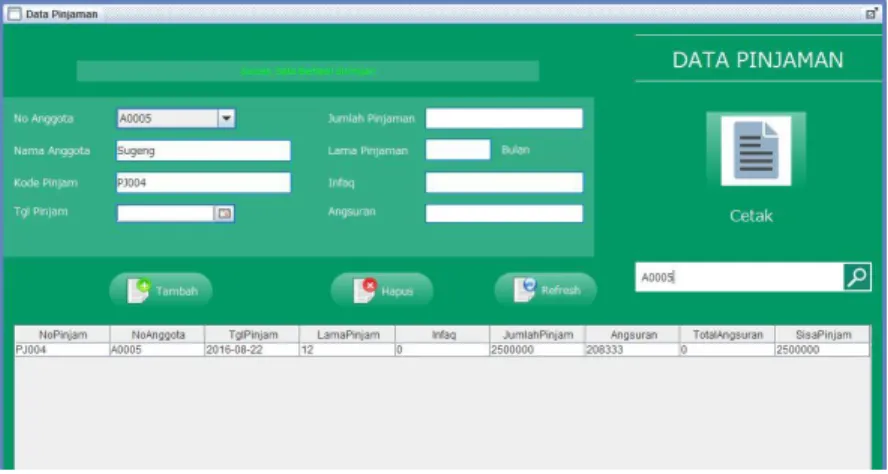Image resolution: width=888 pixels, height=474 pixels.
Task: Click the Cetak label
Action: click(x=751, y=216)
